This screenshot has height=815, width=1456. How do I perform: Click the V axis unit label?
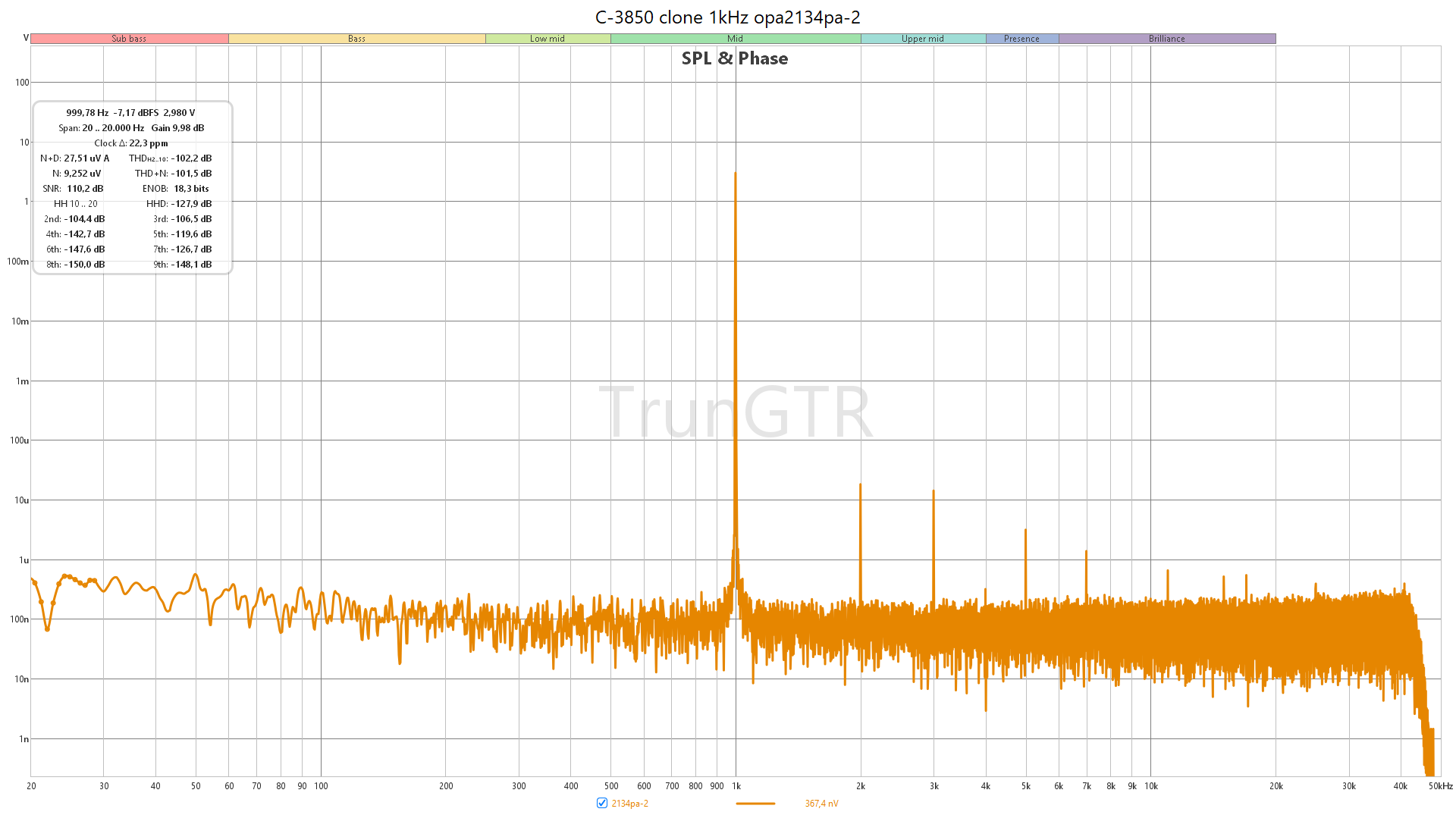(x=26, y=38)
